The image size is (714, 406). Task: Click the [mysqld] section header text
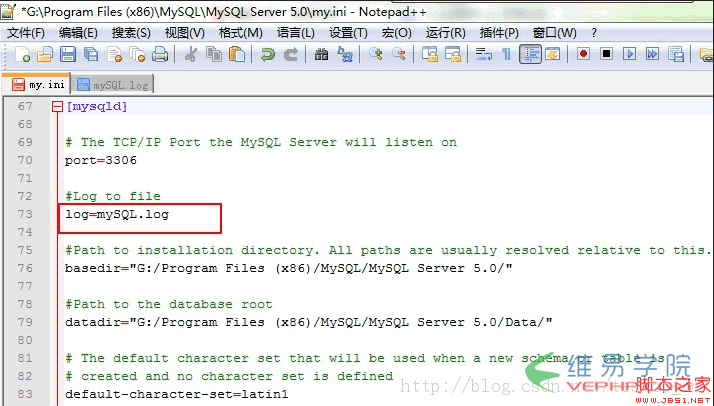pyautogui.click(x=97, y=107)
